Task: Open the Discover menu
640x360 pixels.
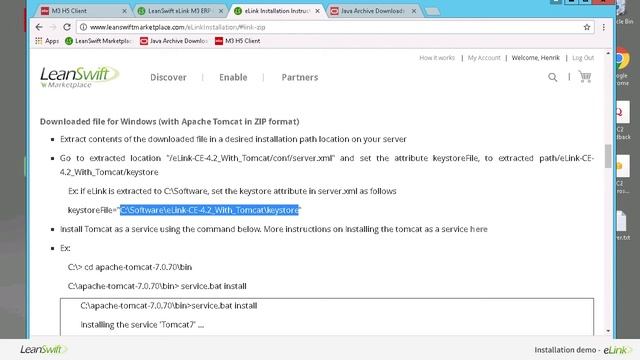Action: click(x=168, y=77)
